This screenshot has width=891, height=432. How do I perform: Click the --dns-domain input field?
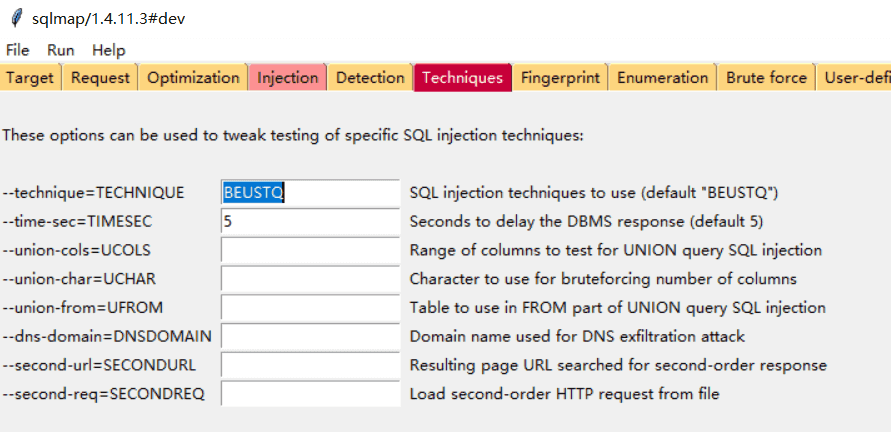point(310,337)
